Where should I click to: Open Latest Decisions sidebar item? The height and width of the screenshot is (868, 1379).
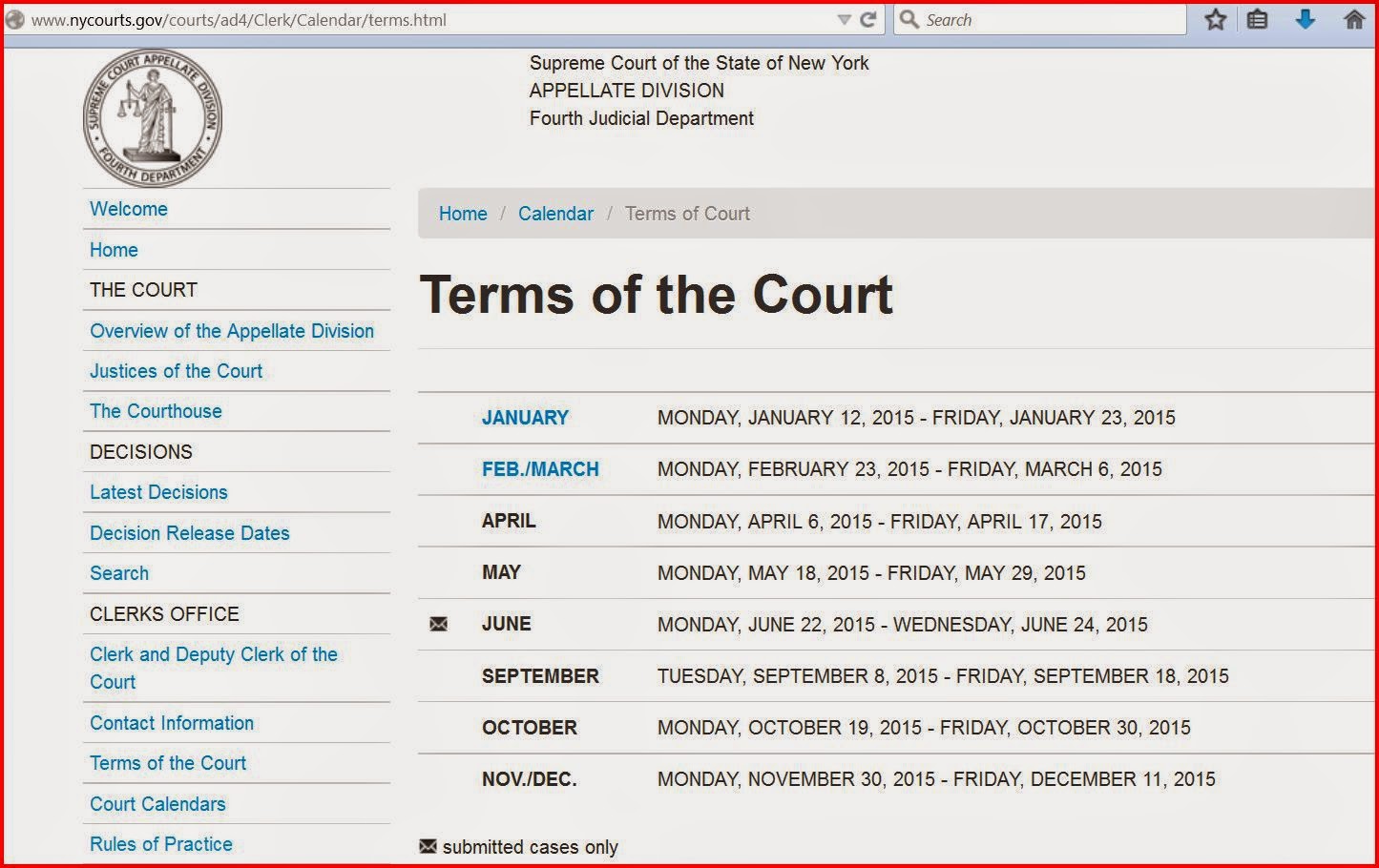(x=158, y=492)
